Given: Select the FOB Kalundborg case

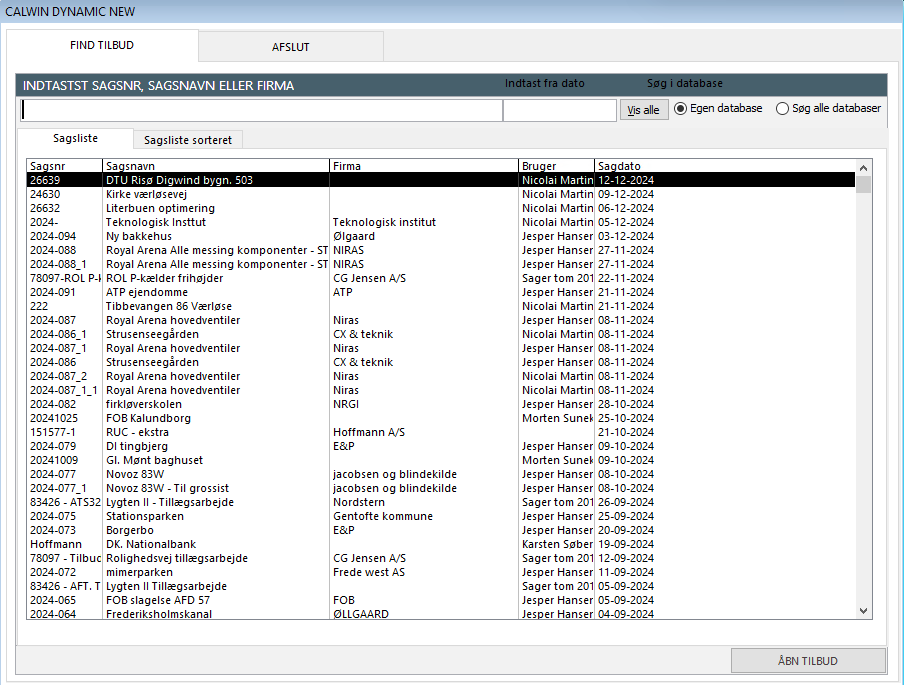Looking at the screenshot, I should 441,418.
